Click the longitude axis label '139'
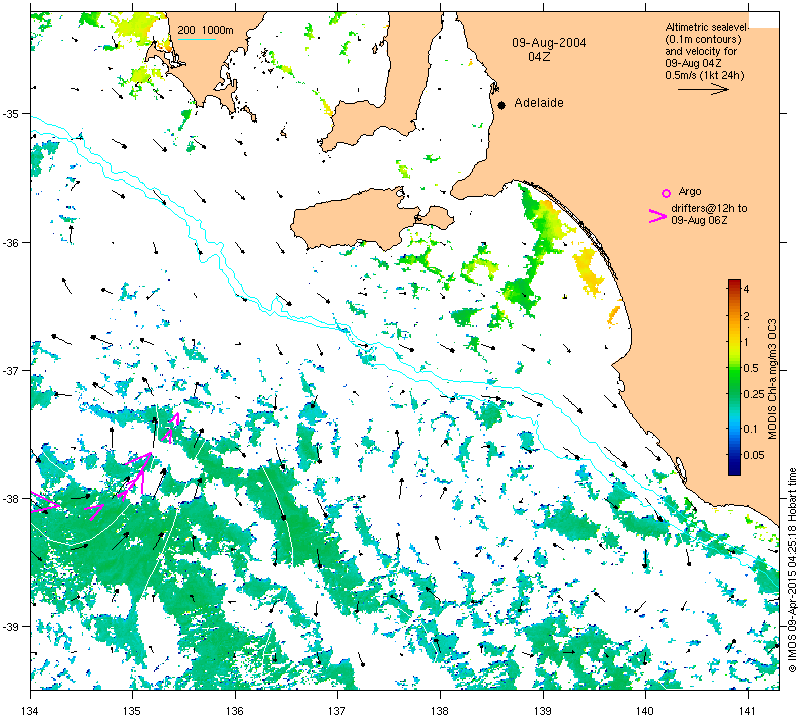This screenshot has height=720, width=800. click(543, 710)
